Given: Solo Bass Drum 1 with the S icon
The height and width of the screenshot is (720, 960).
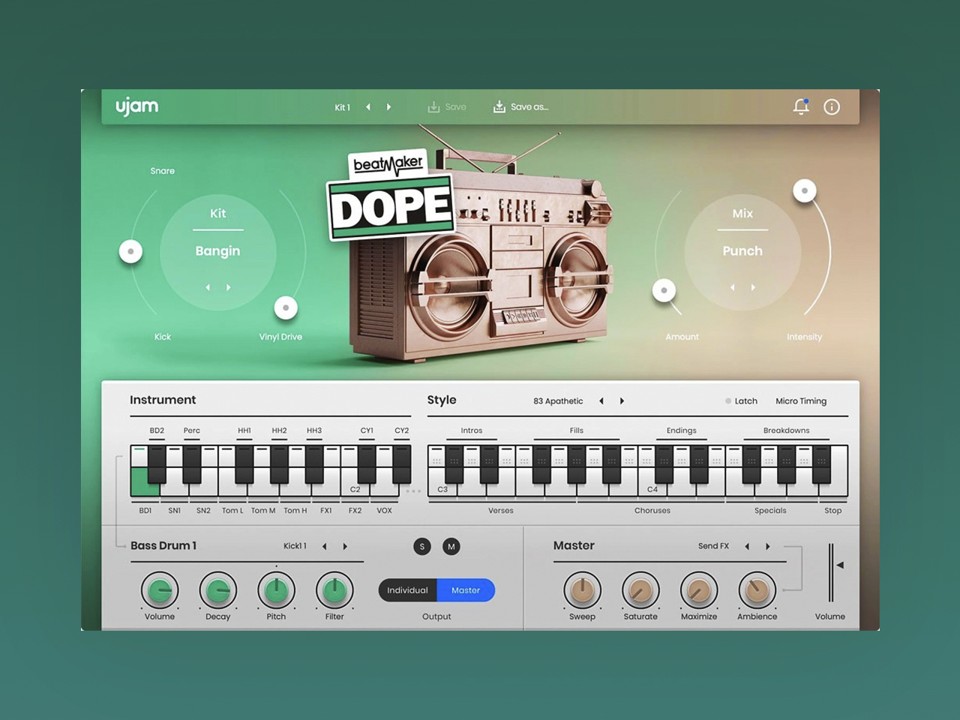Looking at the screenshot, I should (x=422, y=547).
